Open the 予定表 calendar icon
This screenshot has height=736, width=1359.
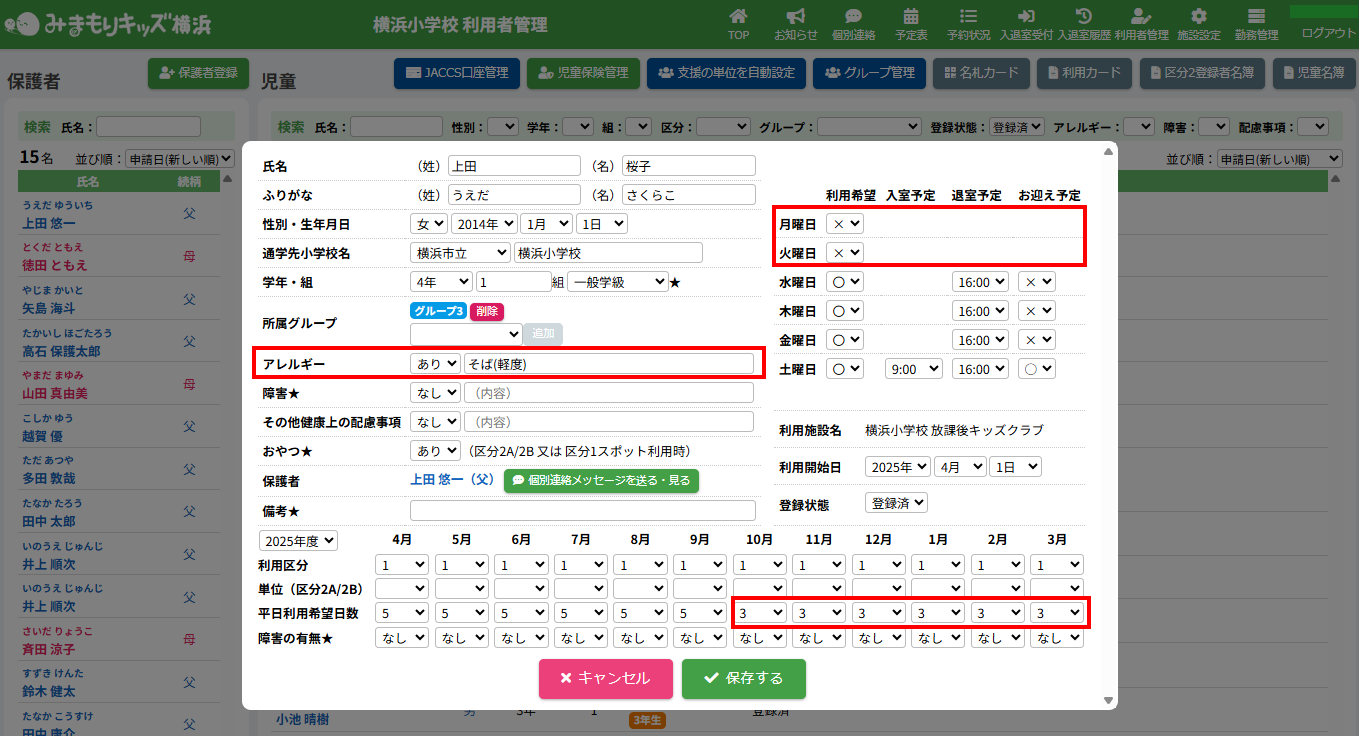tap(911, 17)
